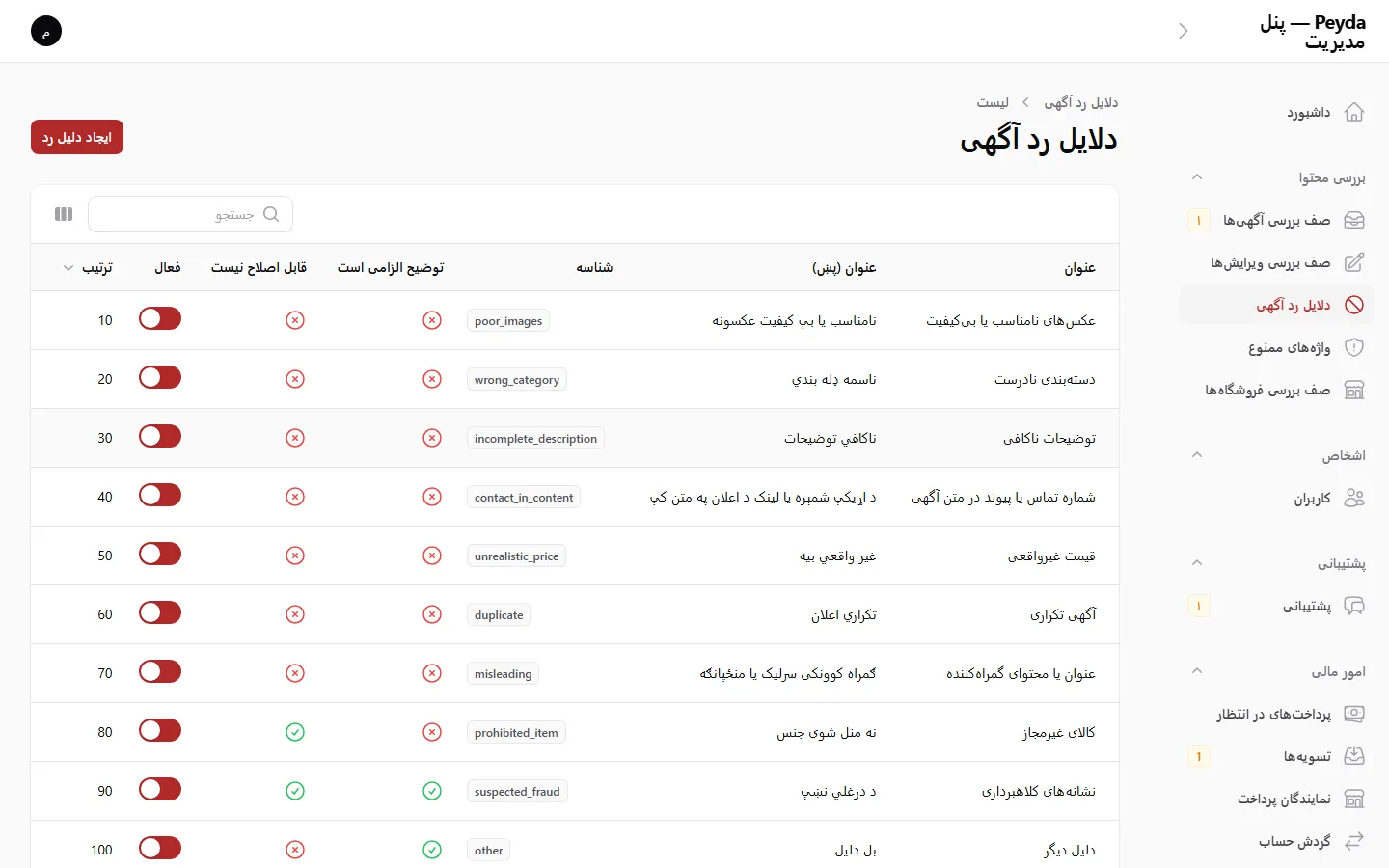Collapse the اشخاص sidebar group

pos(1197,455)
